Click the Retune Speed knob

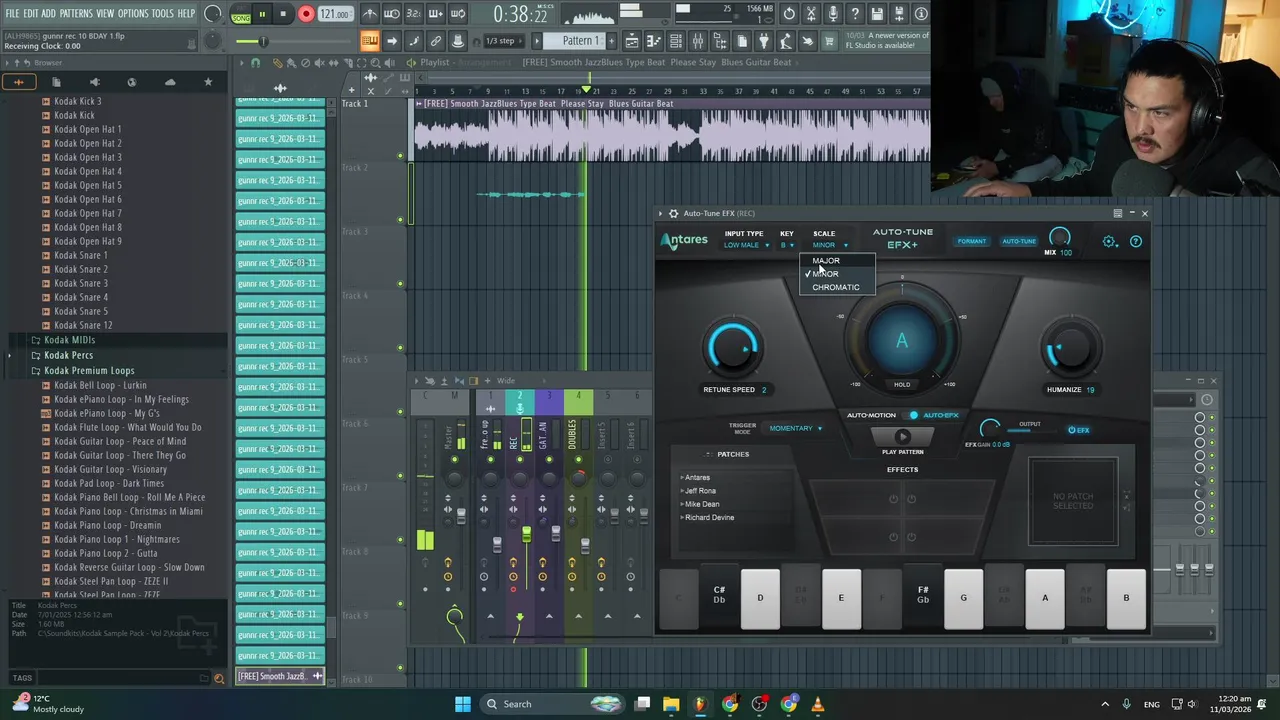coord(733,348)
